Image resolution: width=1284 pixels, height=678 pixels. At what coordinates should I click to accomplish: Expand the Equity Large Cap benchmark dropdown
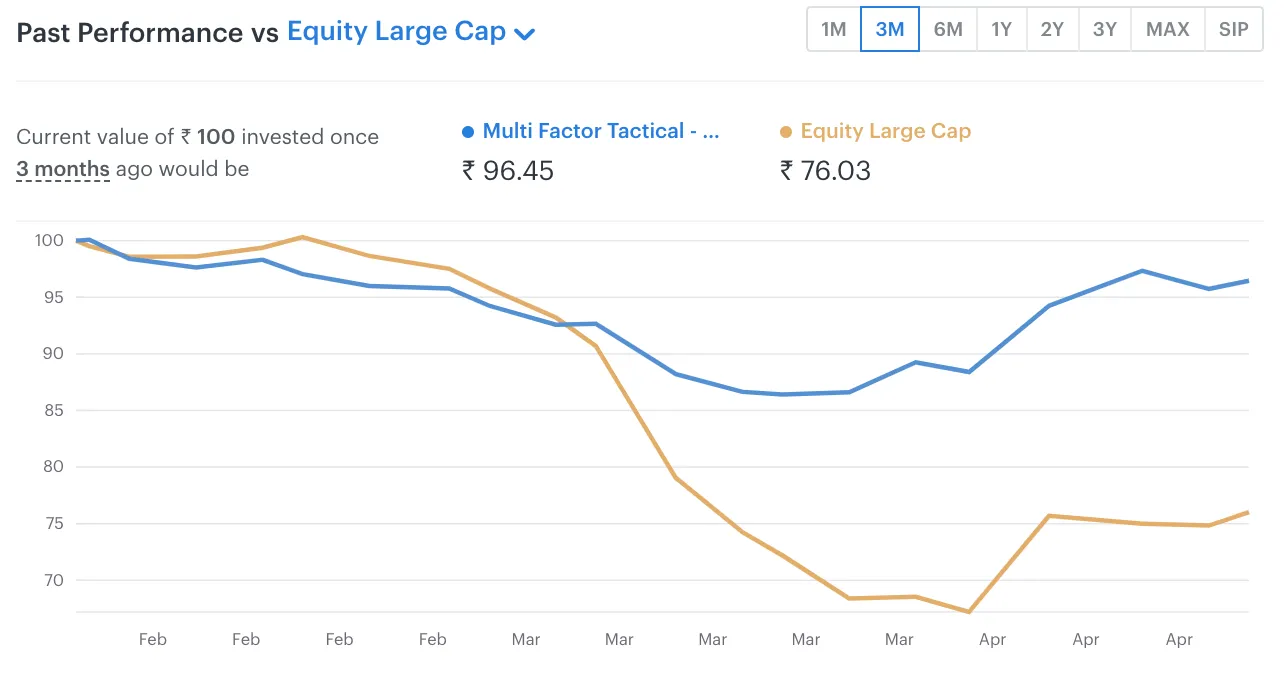(x=397, y=32)
